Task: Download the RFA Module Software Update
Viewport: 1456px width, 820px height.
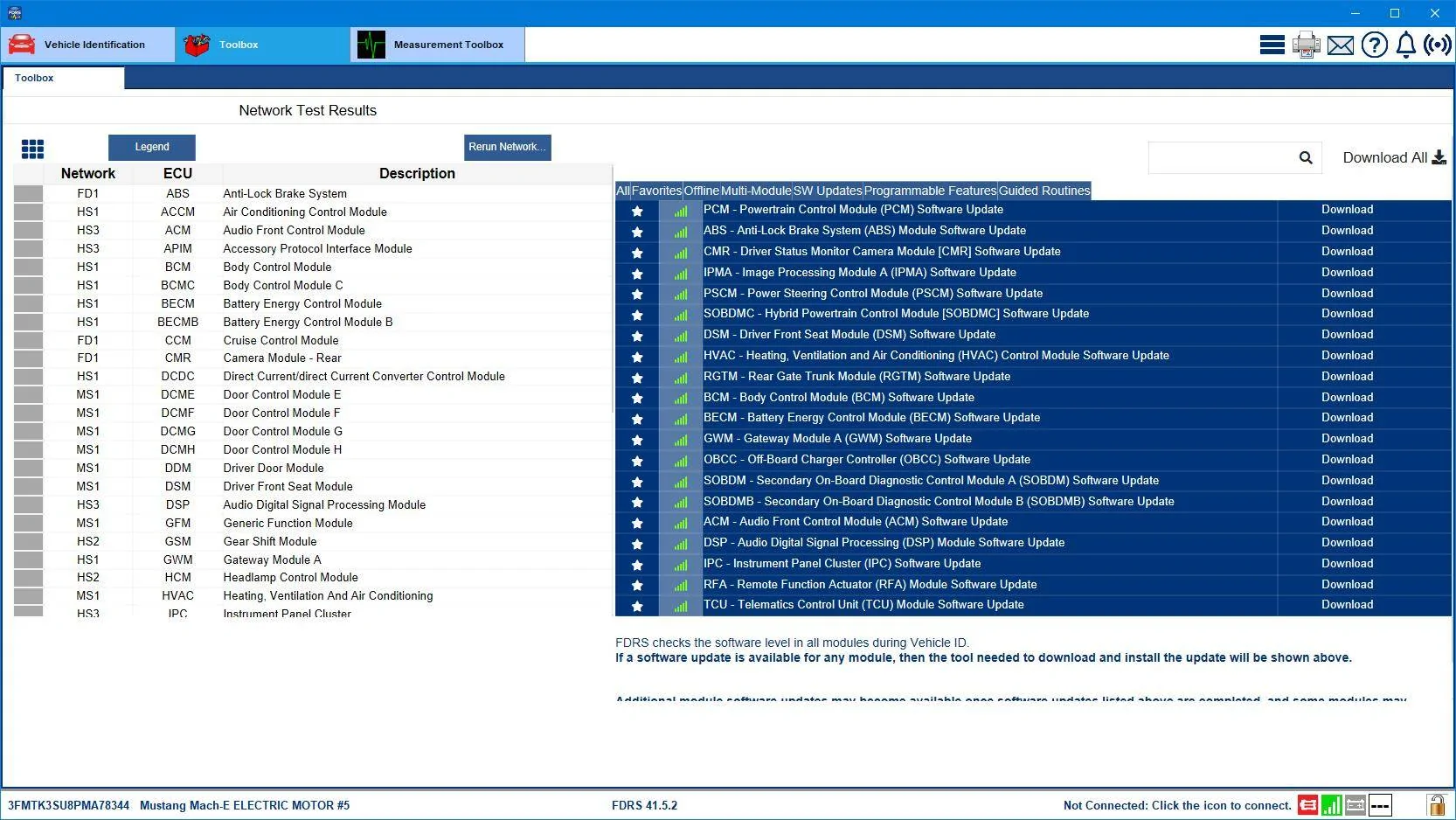Action: [x=1347, y=584]
